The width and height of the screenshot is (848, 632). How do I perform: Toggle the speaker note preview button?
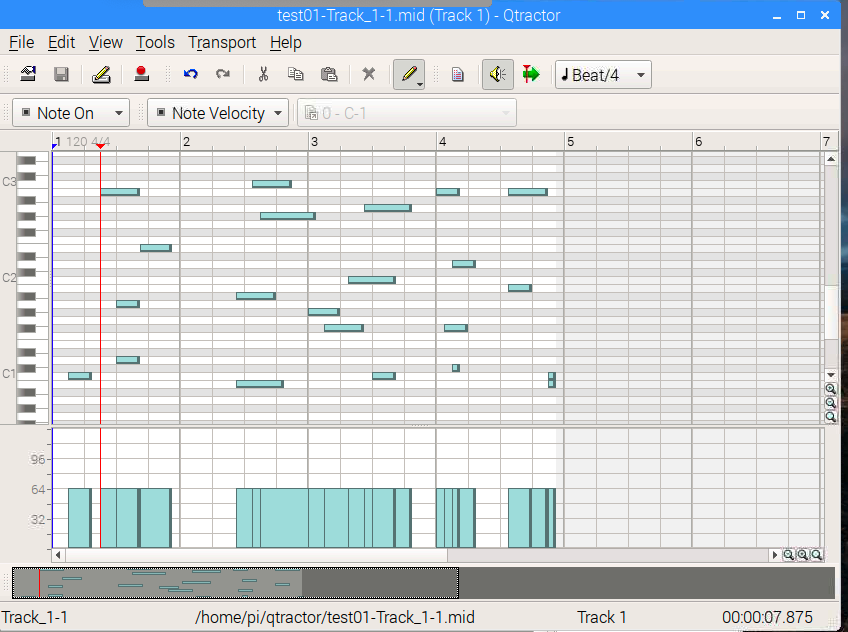(x=498, y=74)
